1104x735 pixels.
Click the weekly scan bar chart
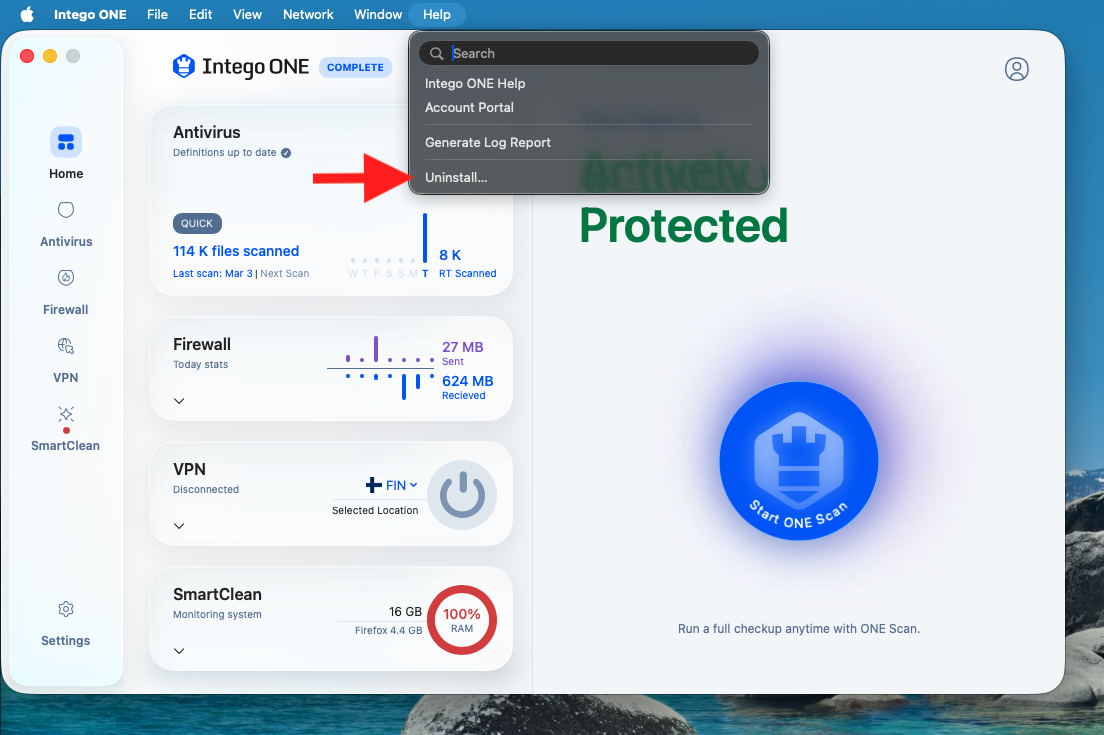pyautogui.click(x=389, y=246)
